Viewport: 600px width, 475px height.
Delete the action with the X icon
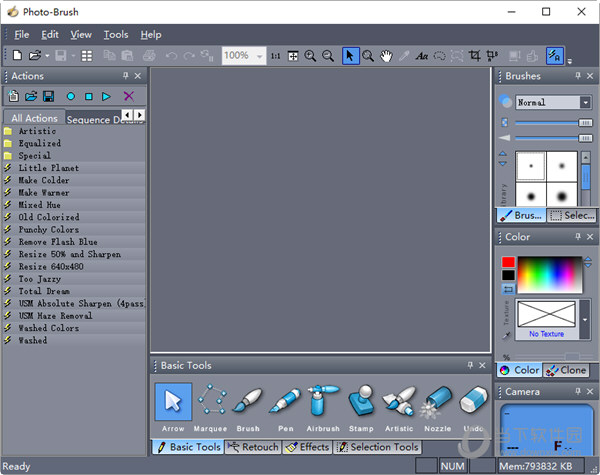(x=129, y=96)
